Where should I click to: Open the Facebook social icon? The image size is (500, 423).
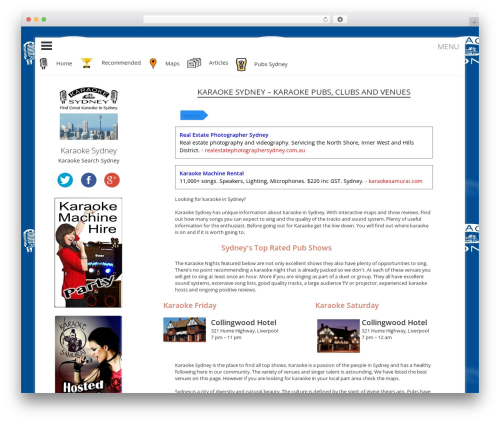coord(89,180)
